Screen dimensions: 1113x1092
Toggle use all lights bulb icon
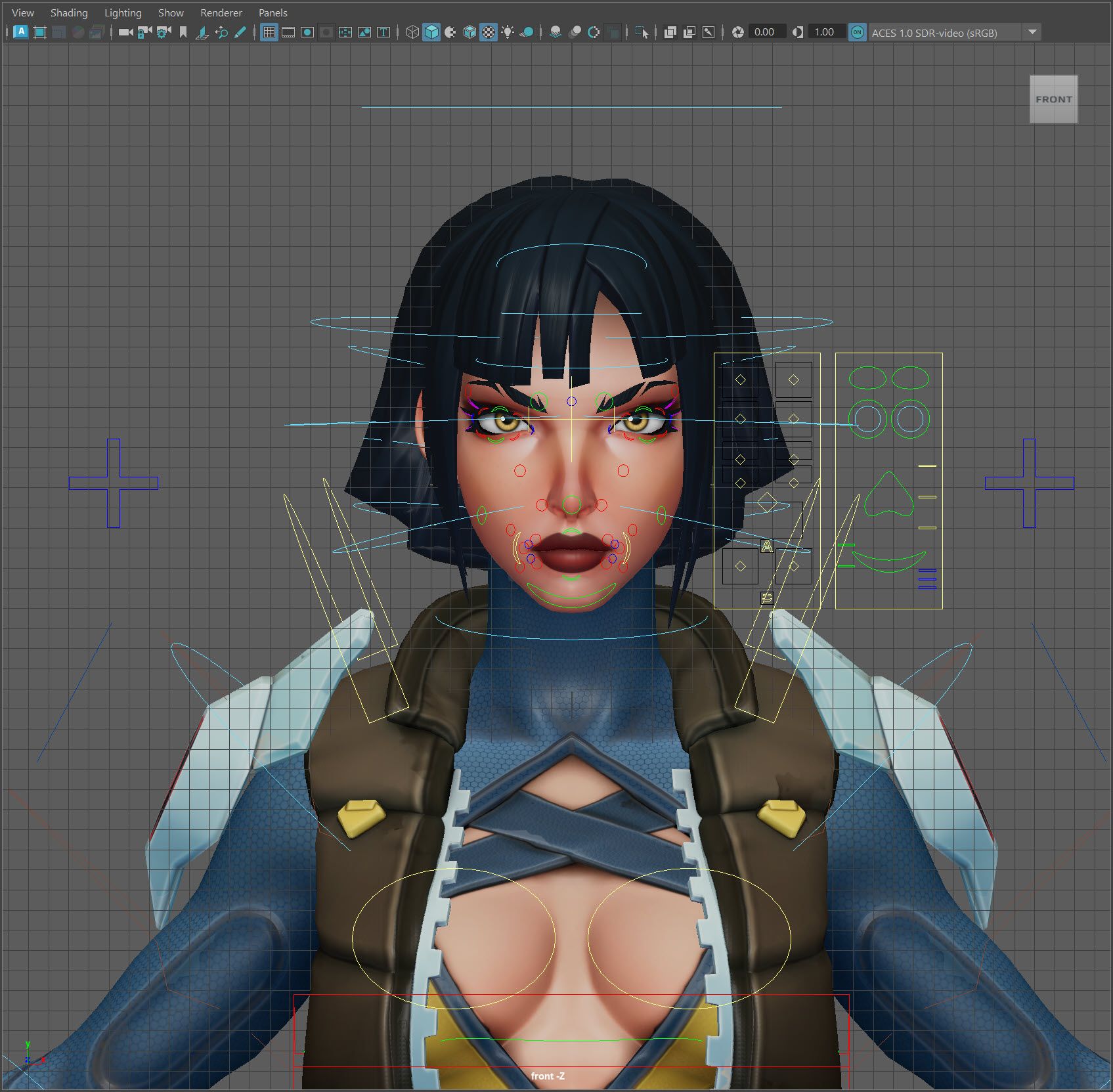click(508, 32)
